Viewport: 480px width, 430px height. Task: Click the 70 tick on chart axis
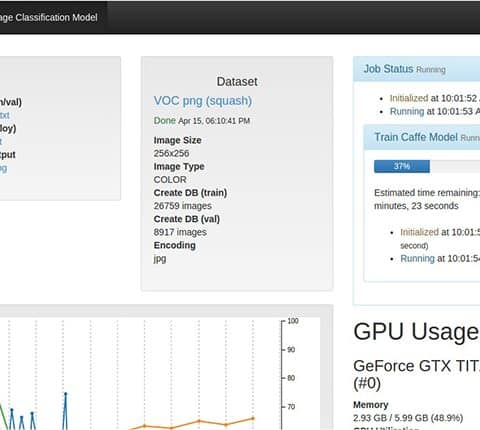point(291,407)
